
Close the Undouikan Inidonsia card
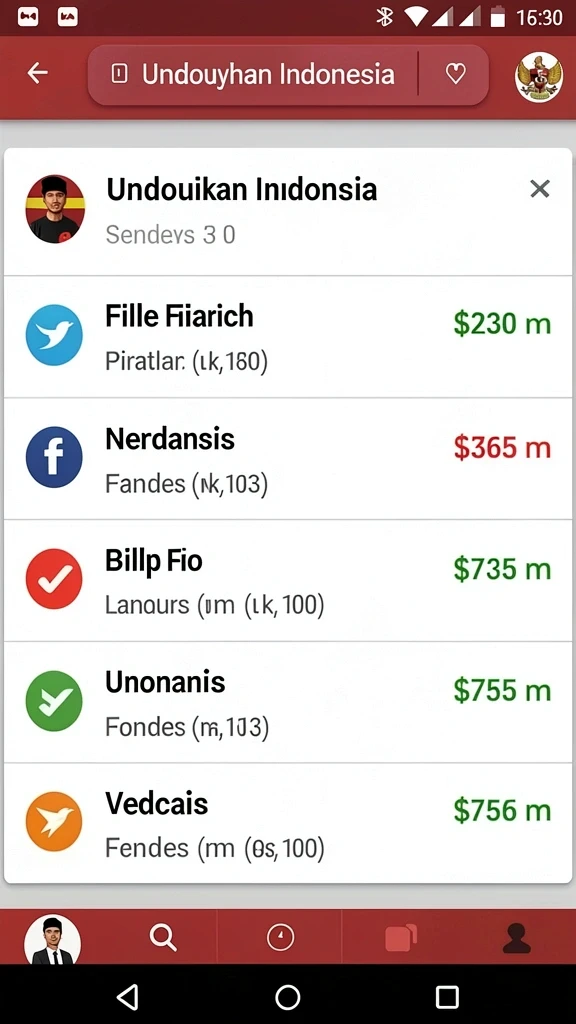pos(539,189)
